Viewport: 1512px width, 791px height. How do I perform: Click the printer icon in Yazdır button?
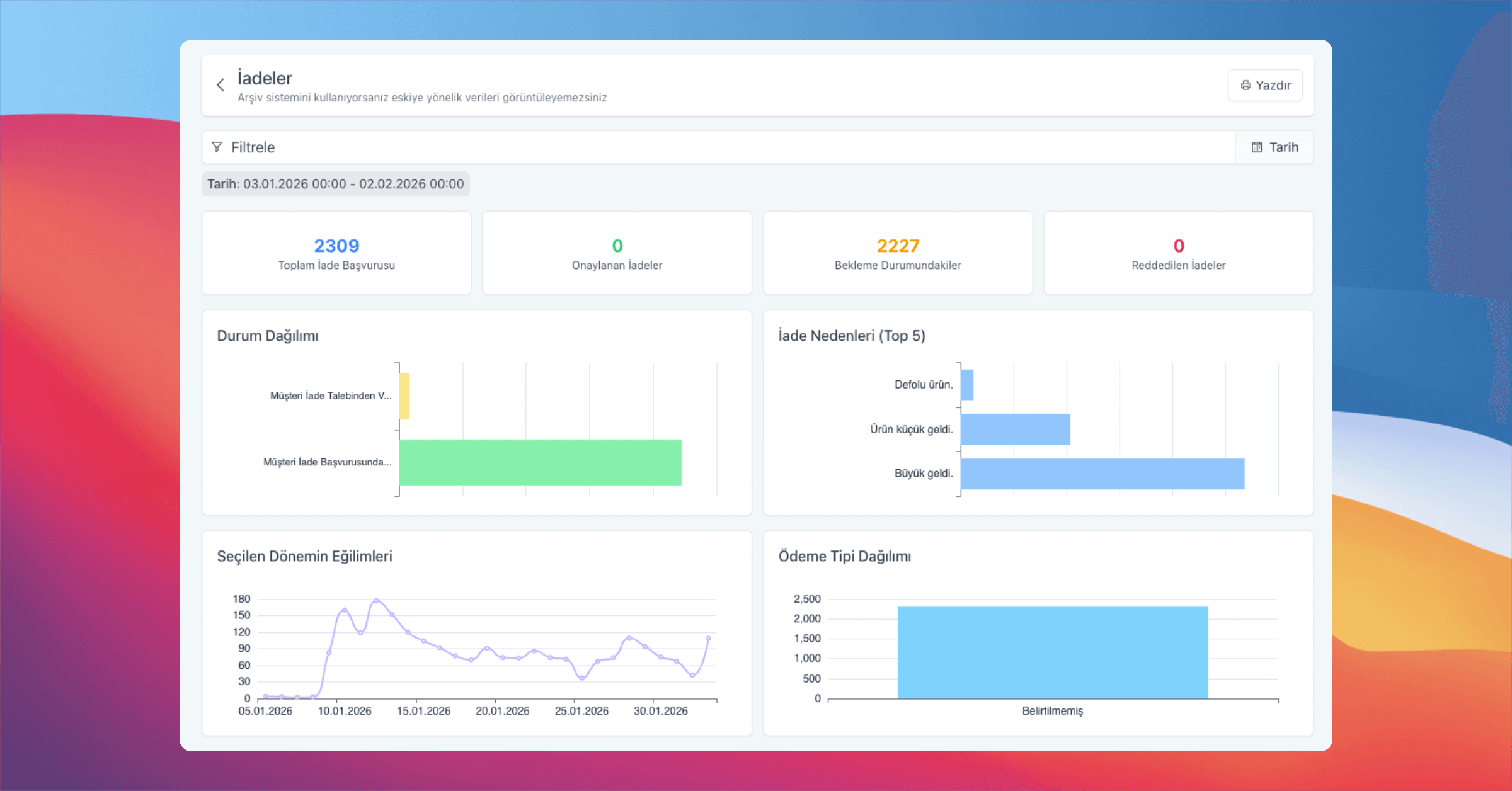click(1246, 85)
